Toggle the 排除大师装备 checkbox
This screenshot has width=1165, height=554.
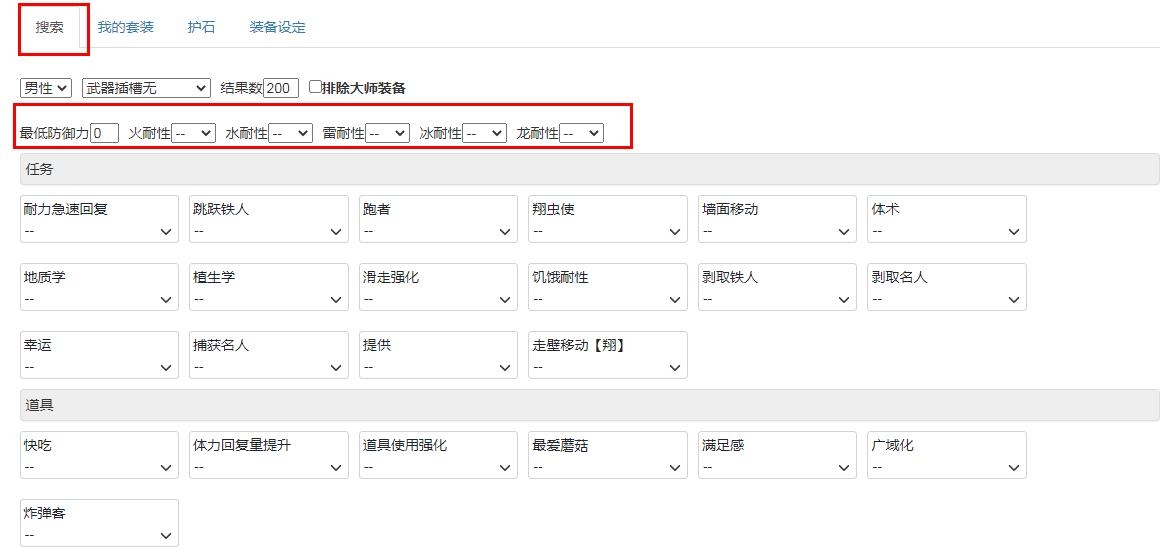click(315, 87)
